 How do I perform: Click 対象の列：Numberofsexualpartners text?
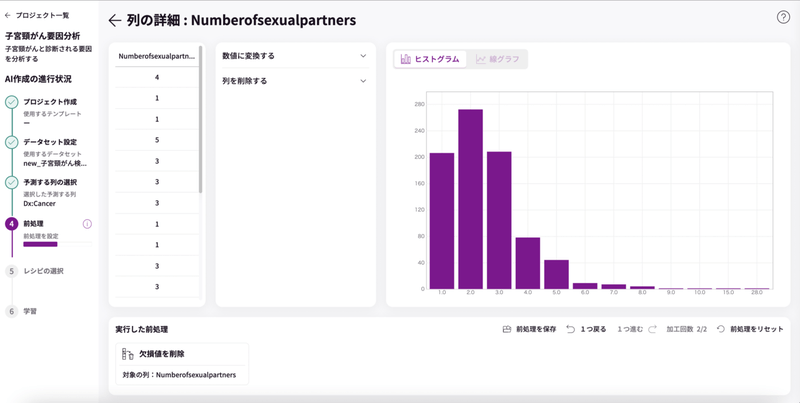tap(179, 375)
